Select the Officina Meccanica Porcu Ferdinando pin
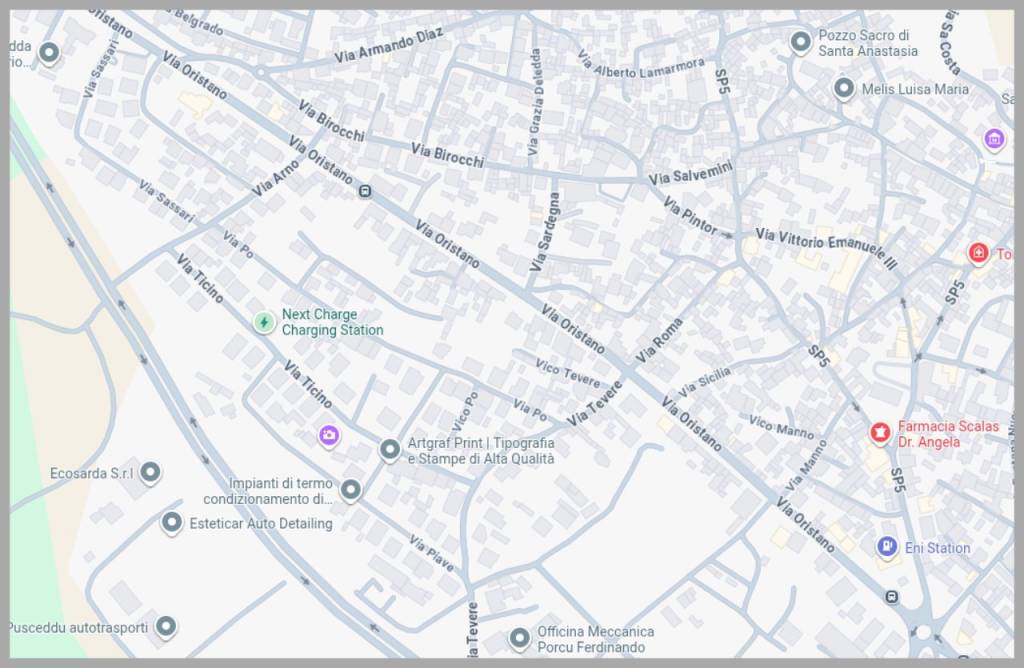 tap(519, 637)
